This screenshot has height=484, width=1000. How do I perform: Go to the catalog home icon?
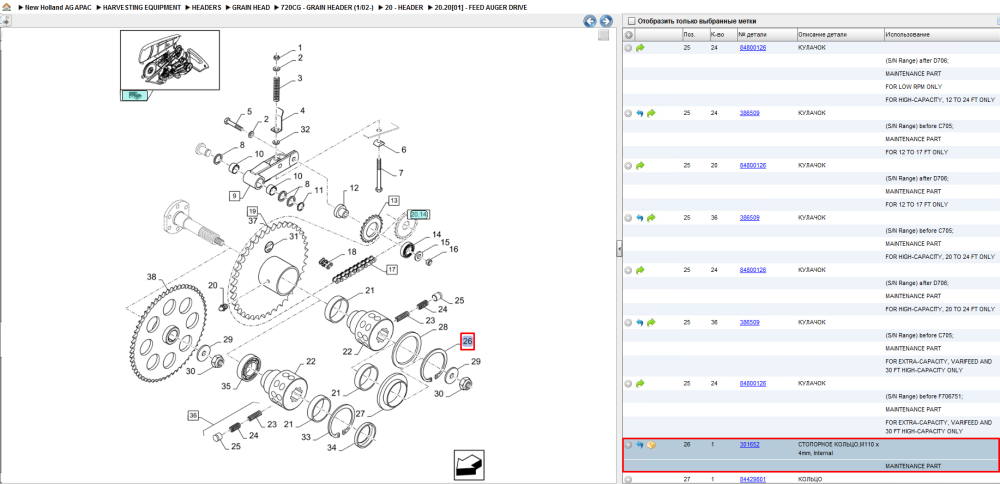[6, 7]
